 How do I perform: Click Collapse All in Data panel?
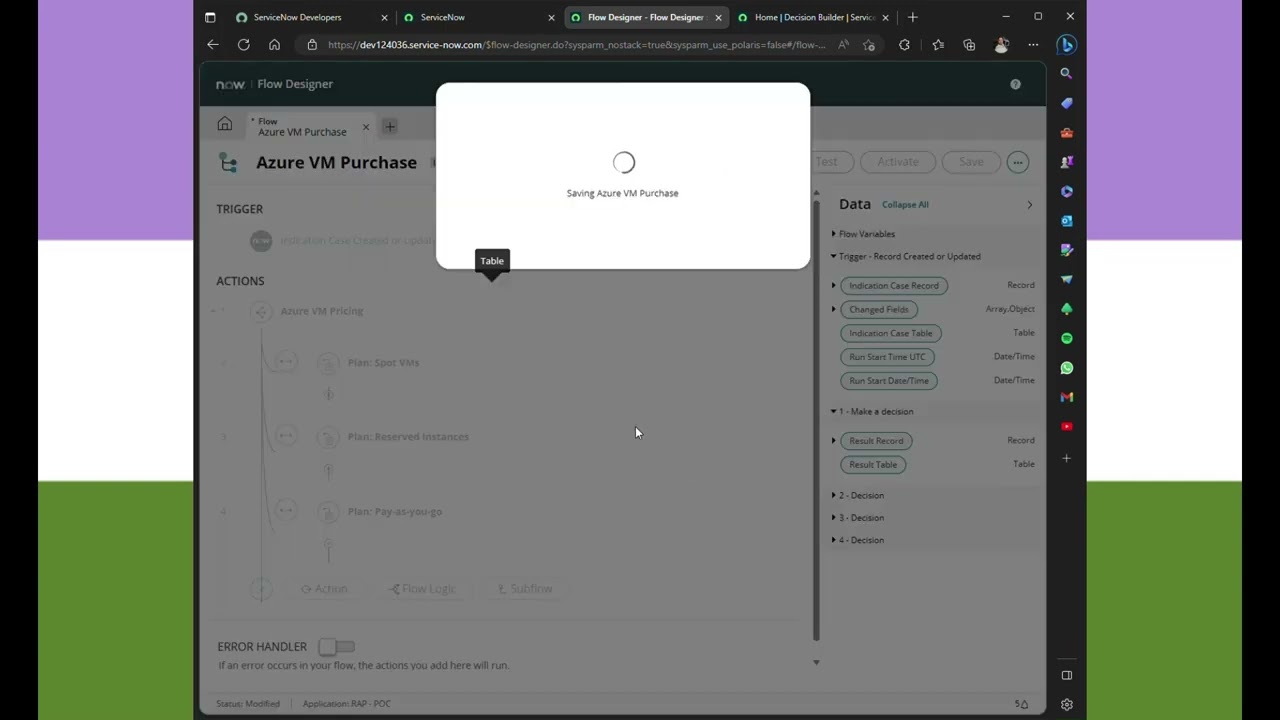[905, 205]
